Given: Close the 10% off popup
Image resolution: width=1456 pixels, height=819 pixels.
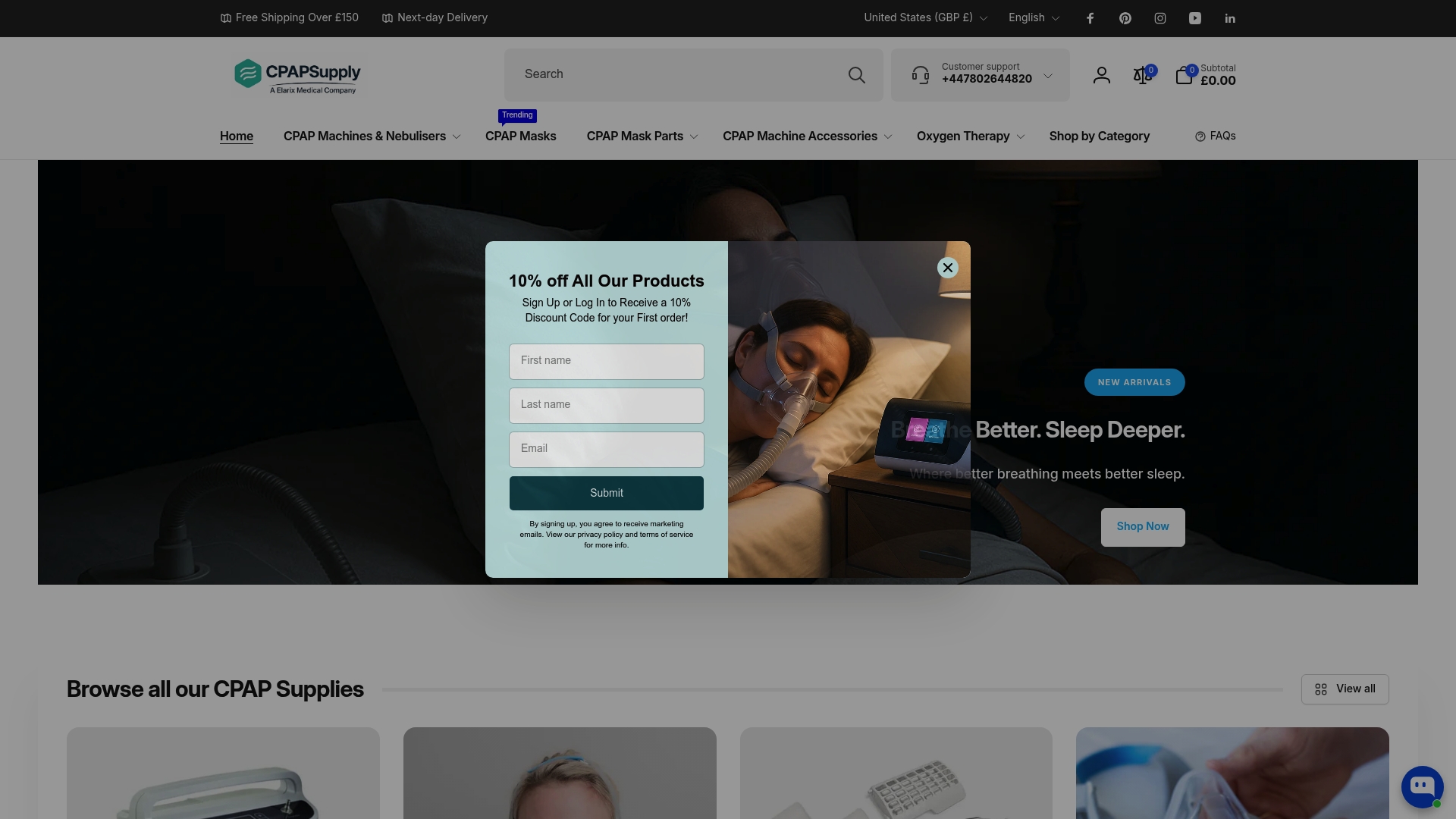Looking at the screenshot, I should (x=947, y=268).
